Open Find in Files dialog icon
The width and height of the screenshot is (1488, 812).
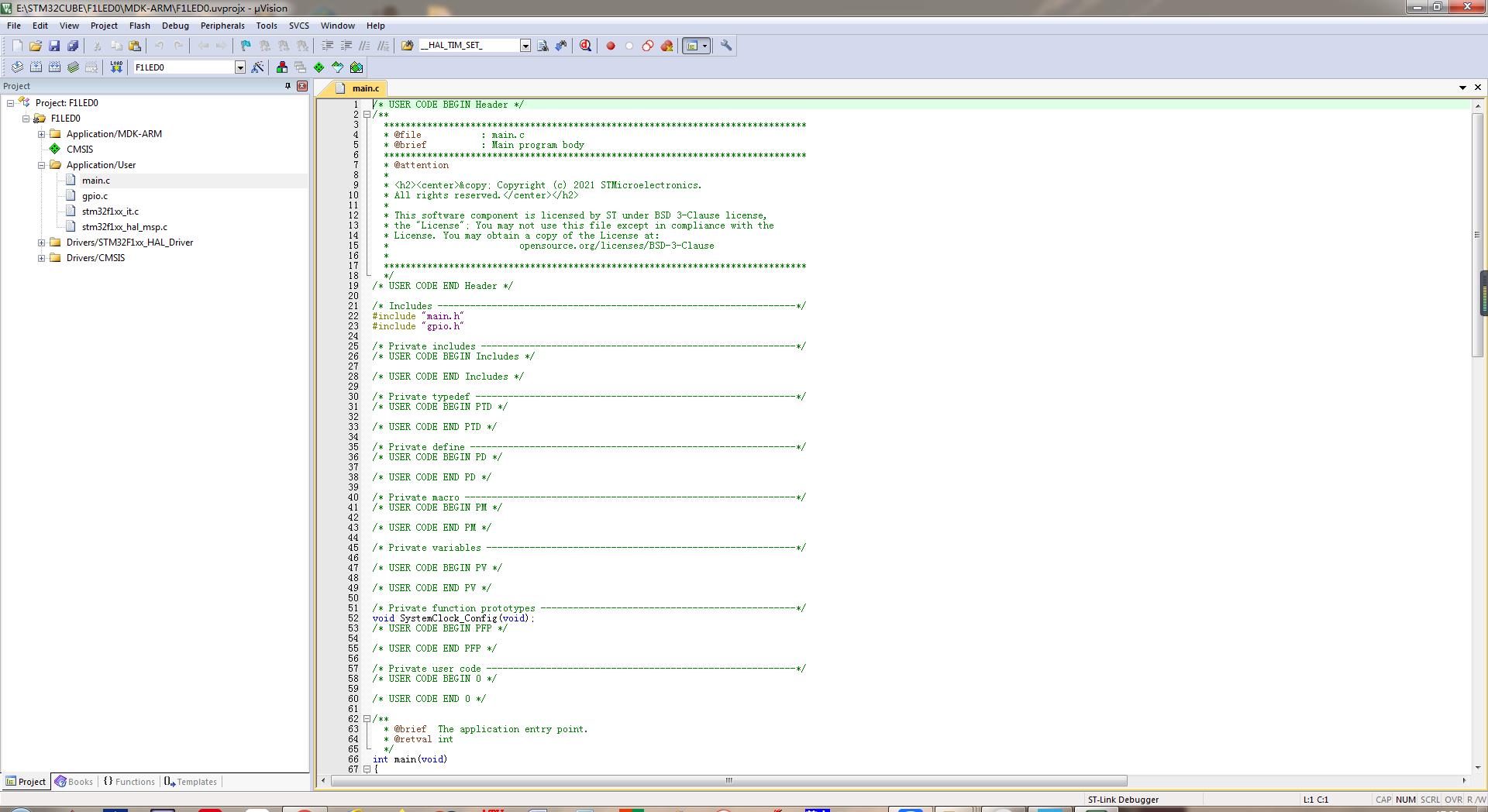click(407, 46)
